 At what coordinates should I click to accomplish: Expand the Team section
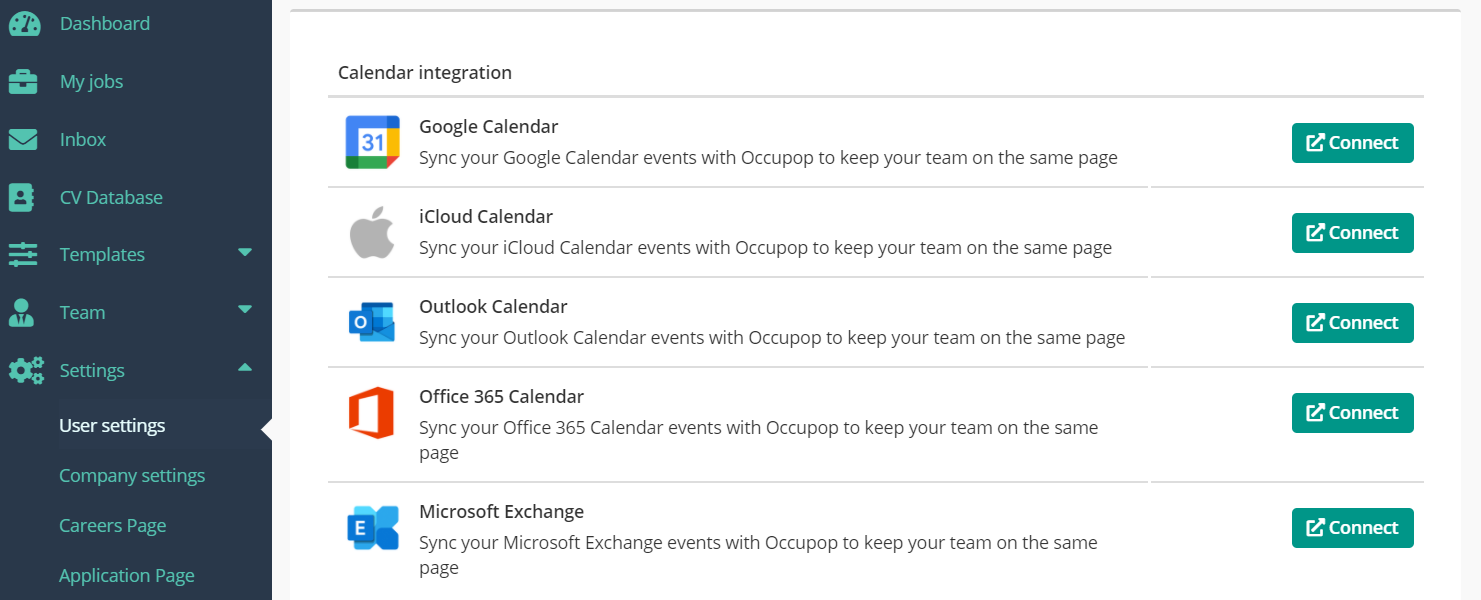244,311
